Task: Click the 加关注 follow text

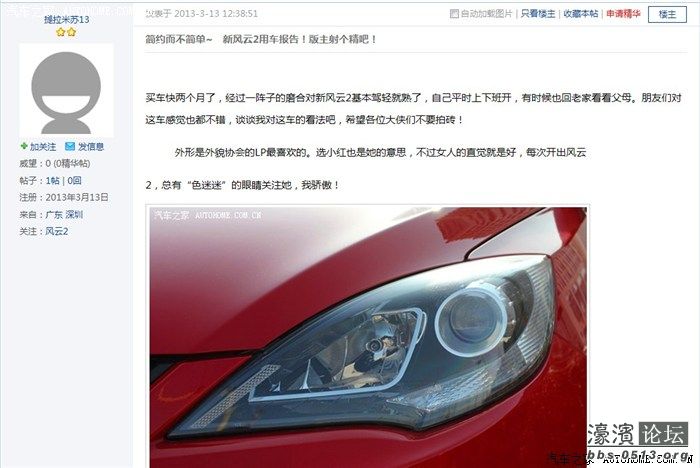Action: pyautogui.click(x=43, y=146)
